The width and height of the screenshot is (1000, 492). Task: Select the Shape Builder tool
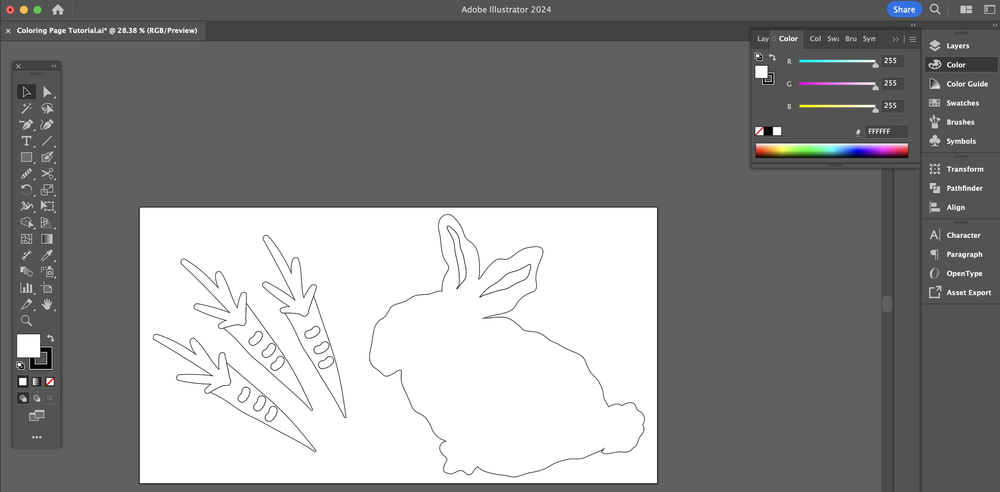pyautogui.click(x=27, y=223)
